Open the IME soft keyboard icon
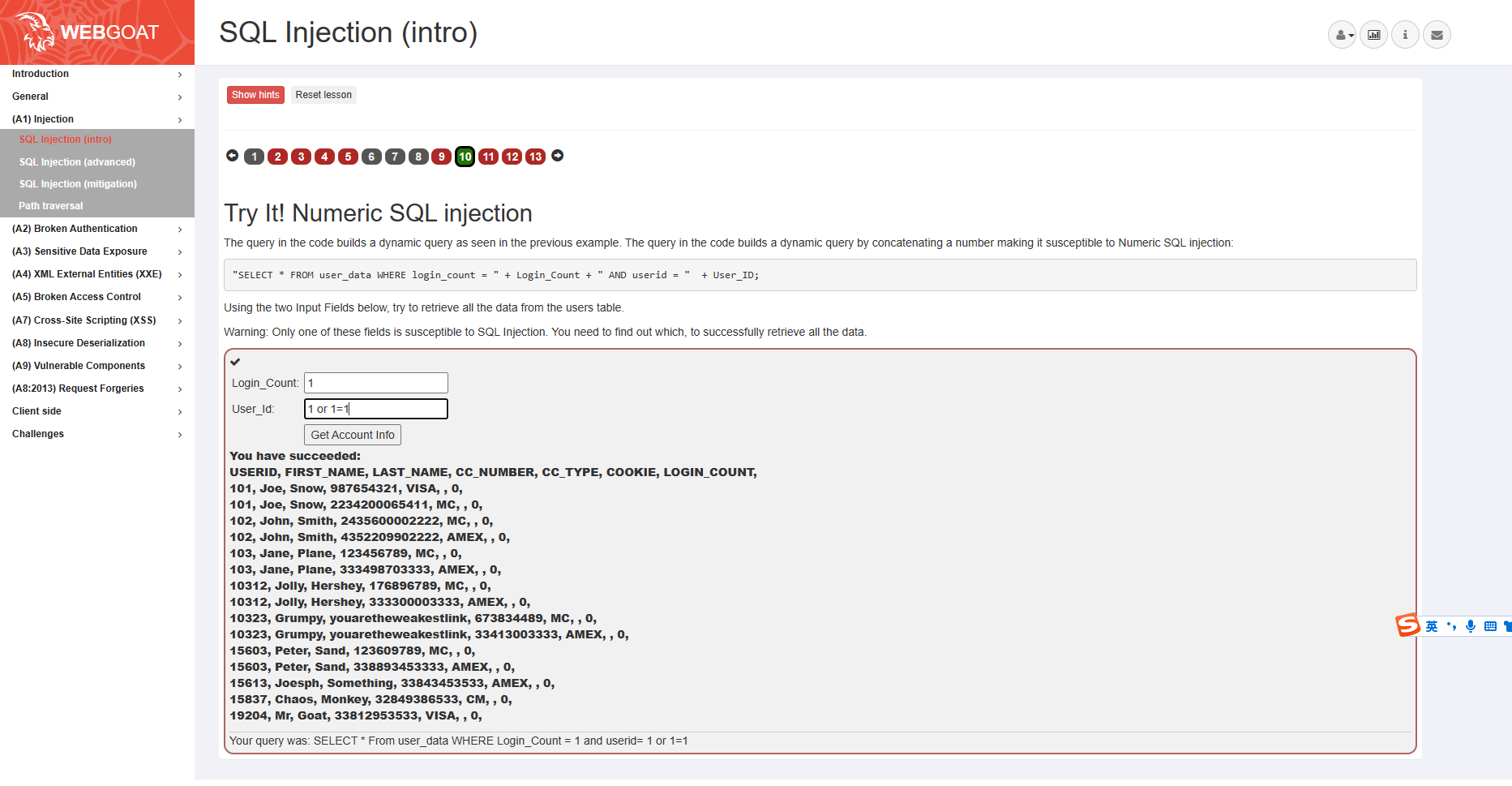This screenshot has height=786, width=1512. [x=1490, y=626]
